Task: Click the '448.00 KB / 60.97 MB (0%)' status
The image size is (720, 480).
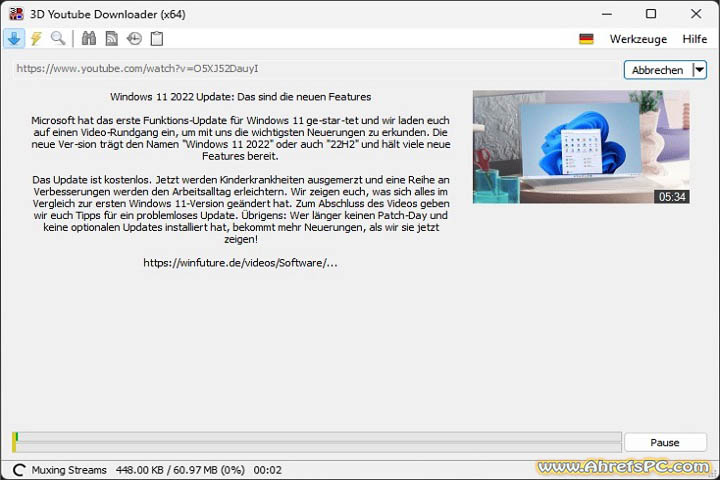Action: point(180,470)
